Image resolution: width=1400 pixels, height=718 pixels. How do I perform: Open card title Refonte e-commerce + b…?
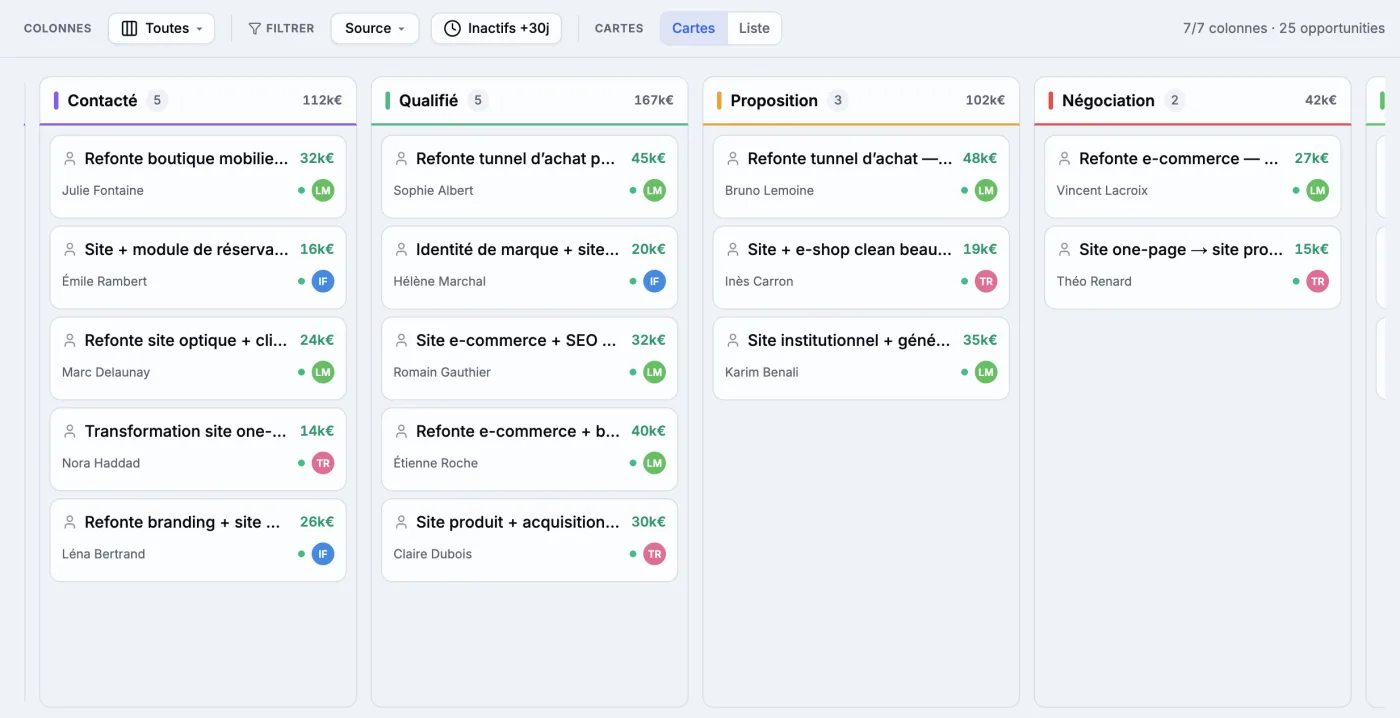[x=518, y=431]
